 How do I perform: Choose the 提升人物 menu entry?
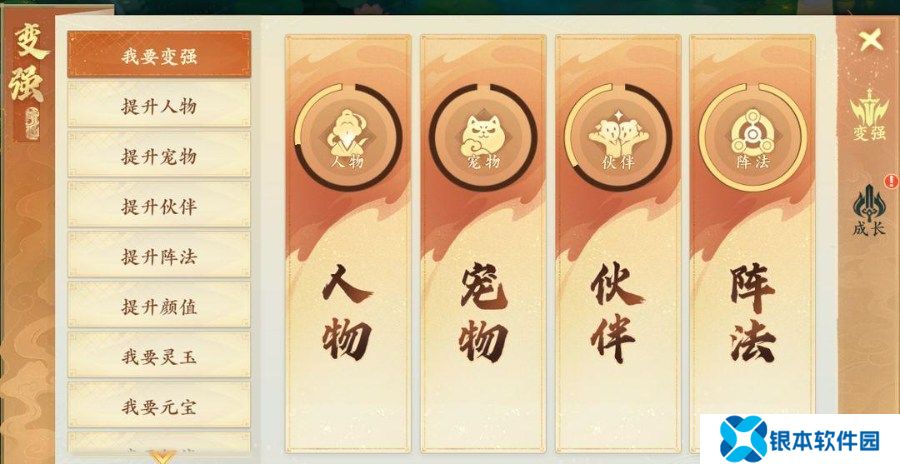(159, 105)
